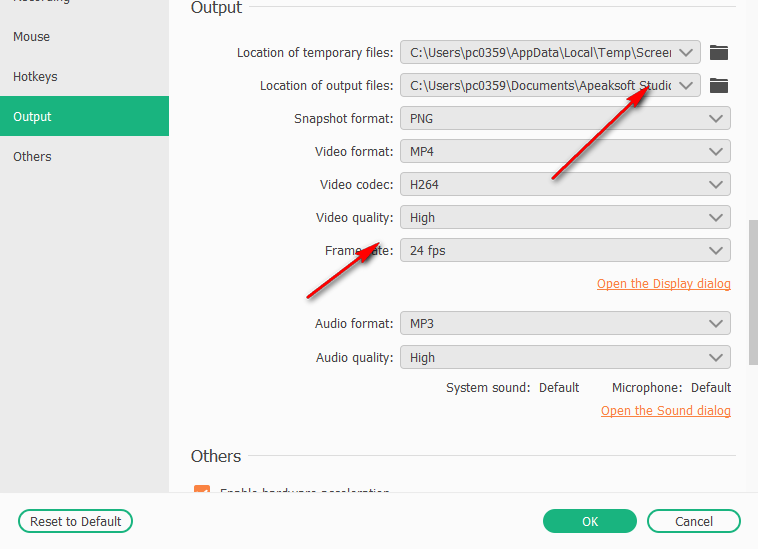This screenshot has height=549, width=758.
Task: Select the Others sidebar tab
Action: tap(32, 157)
